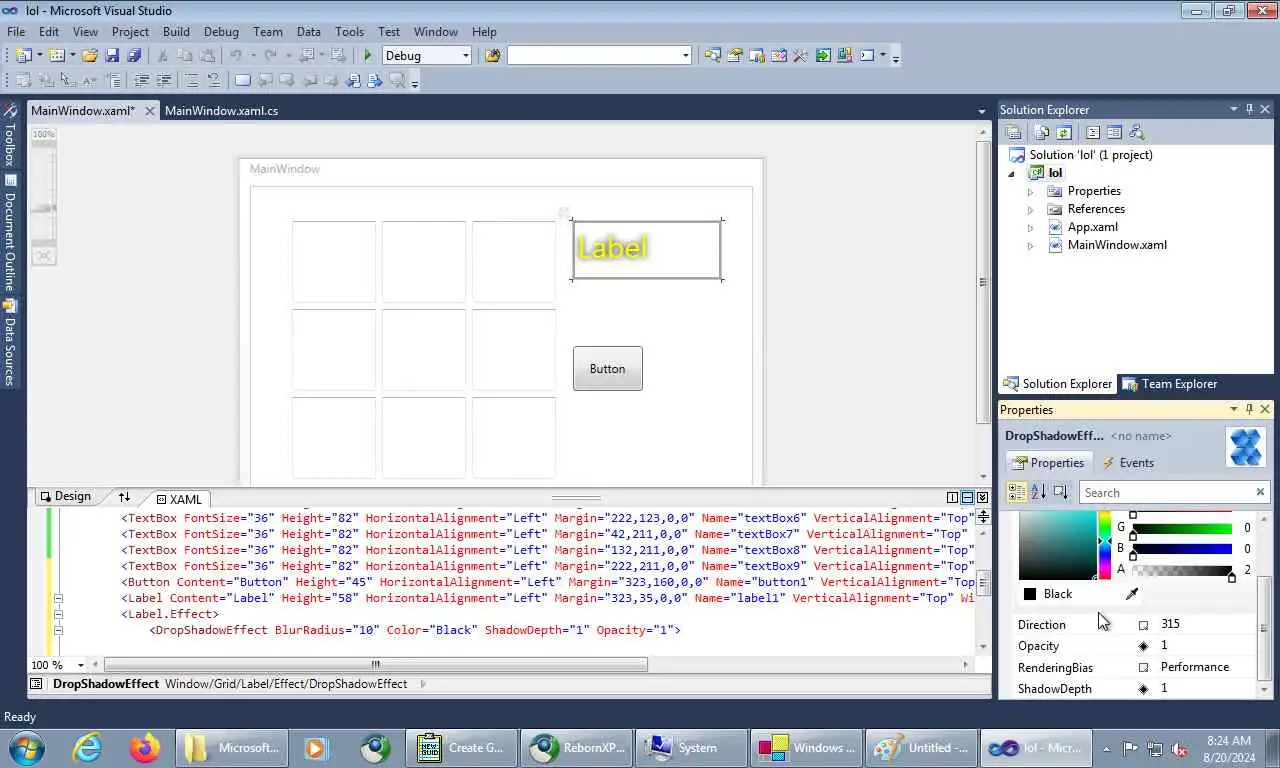The height and width of the screenshot is (768, 1280).
Task: Switch to the Design view tab
Action: tap(66, 496)
